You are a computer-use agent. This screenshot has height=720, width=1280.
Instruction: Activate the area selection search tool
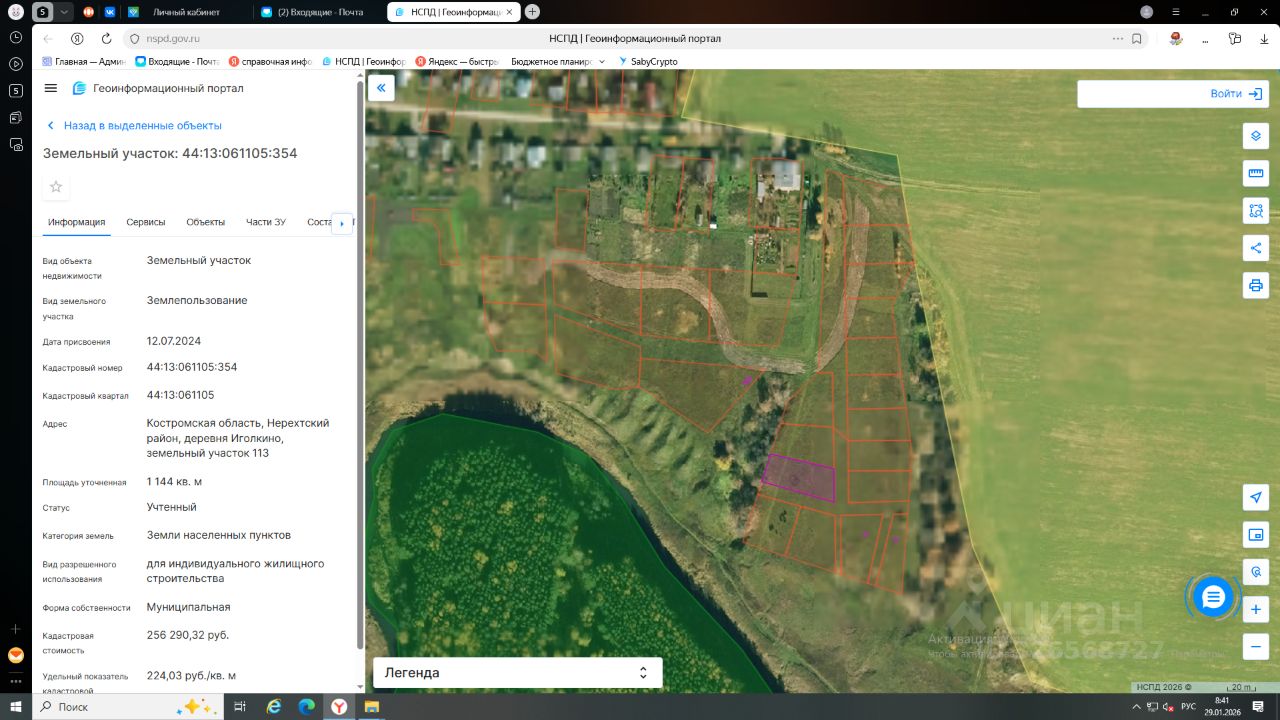coord(1256,211)
